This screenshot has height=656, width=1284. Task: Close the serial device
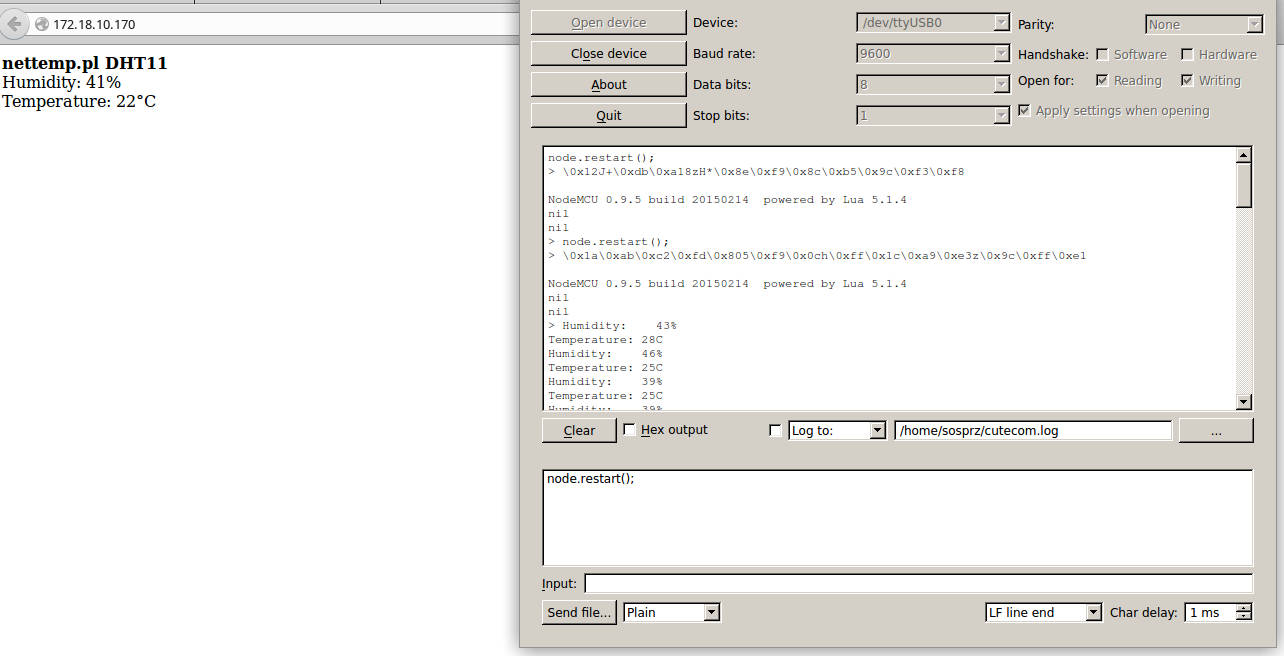point(608,54)
